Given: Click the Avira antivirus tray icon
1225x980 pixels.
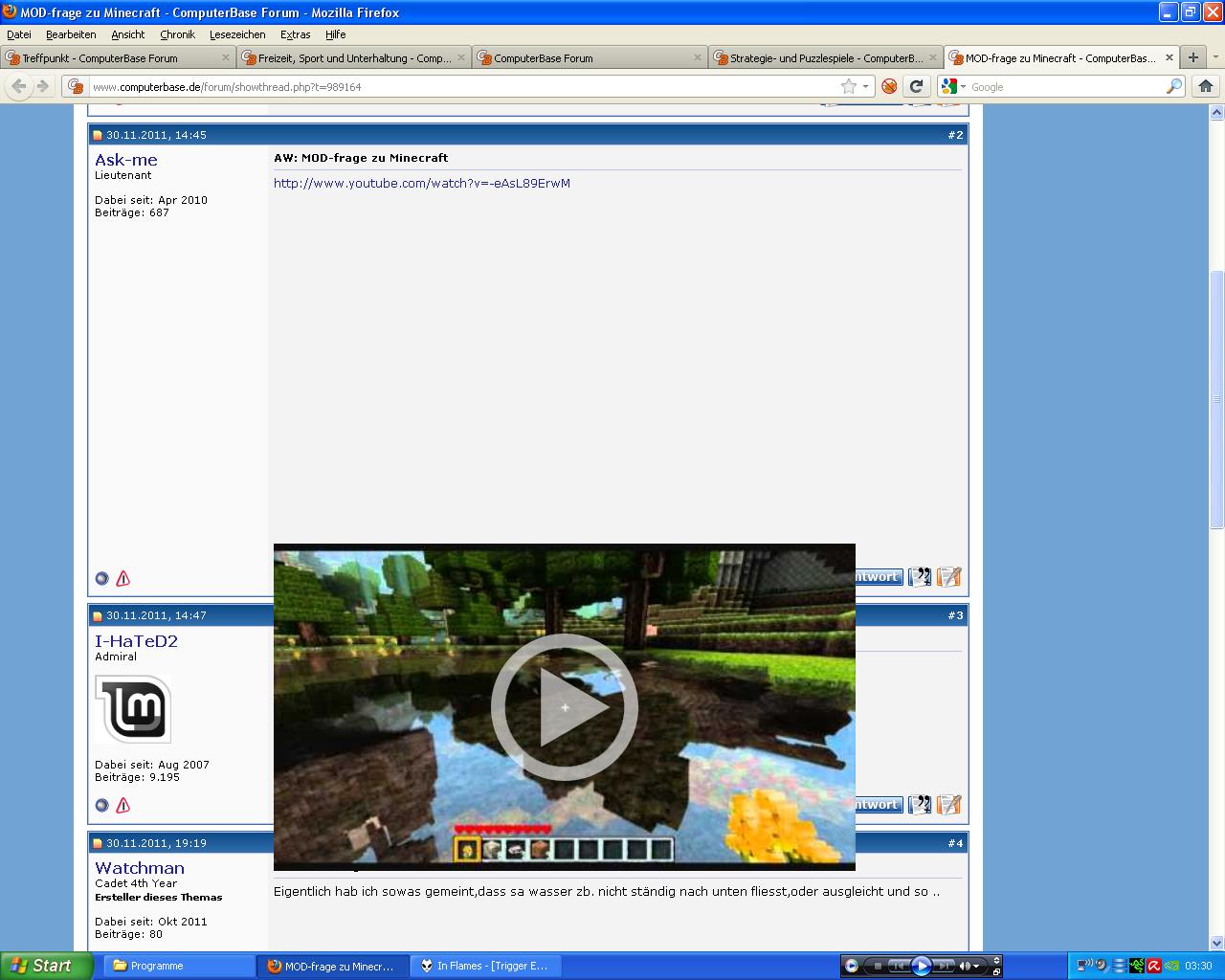Looking at the screenshot, I should point(1154,966).
